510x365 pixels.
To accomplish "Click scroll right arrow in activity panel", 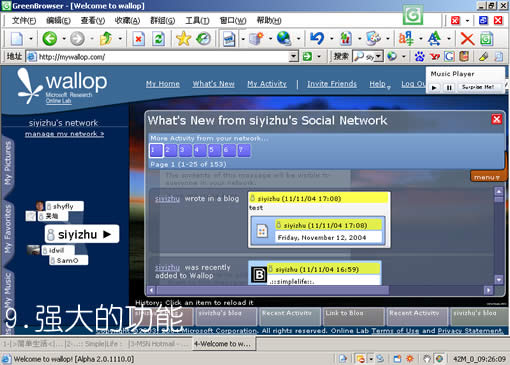I will pyautogui.click(x=488, y=290).
